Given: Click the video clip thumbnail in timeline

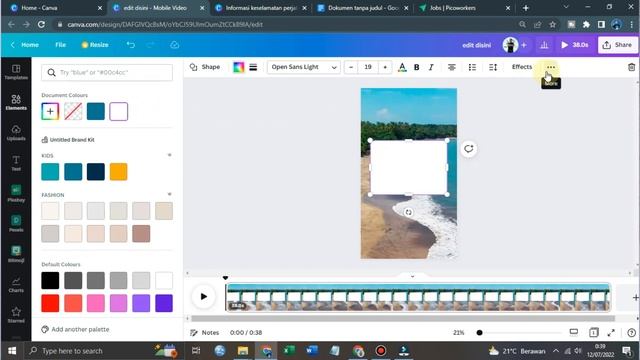Looking at the screenshot, I should coord(418,297).
